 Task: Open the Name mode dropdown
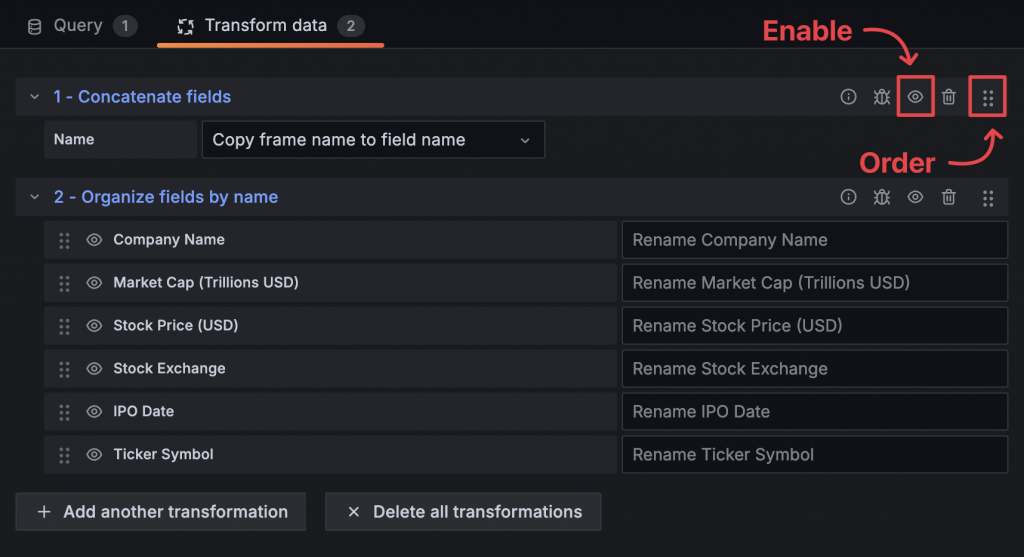click(372, 140)
